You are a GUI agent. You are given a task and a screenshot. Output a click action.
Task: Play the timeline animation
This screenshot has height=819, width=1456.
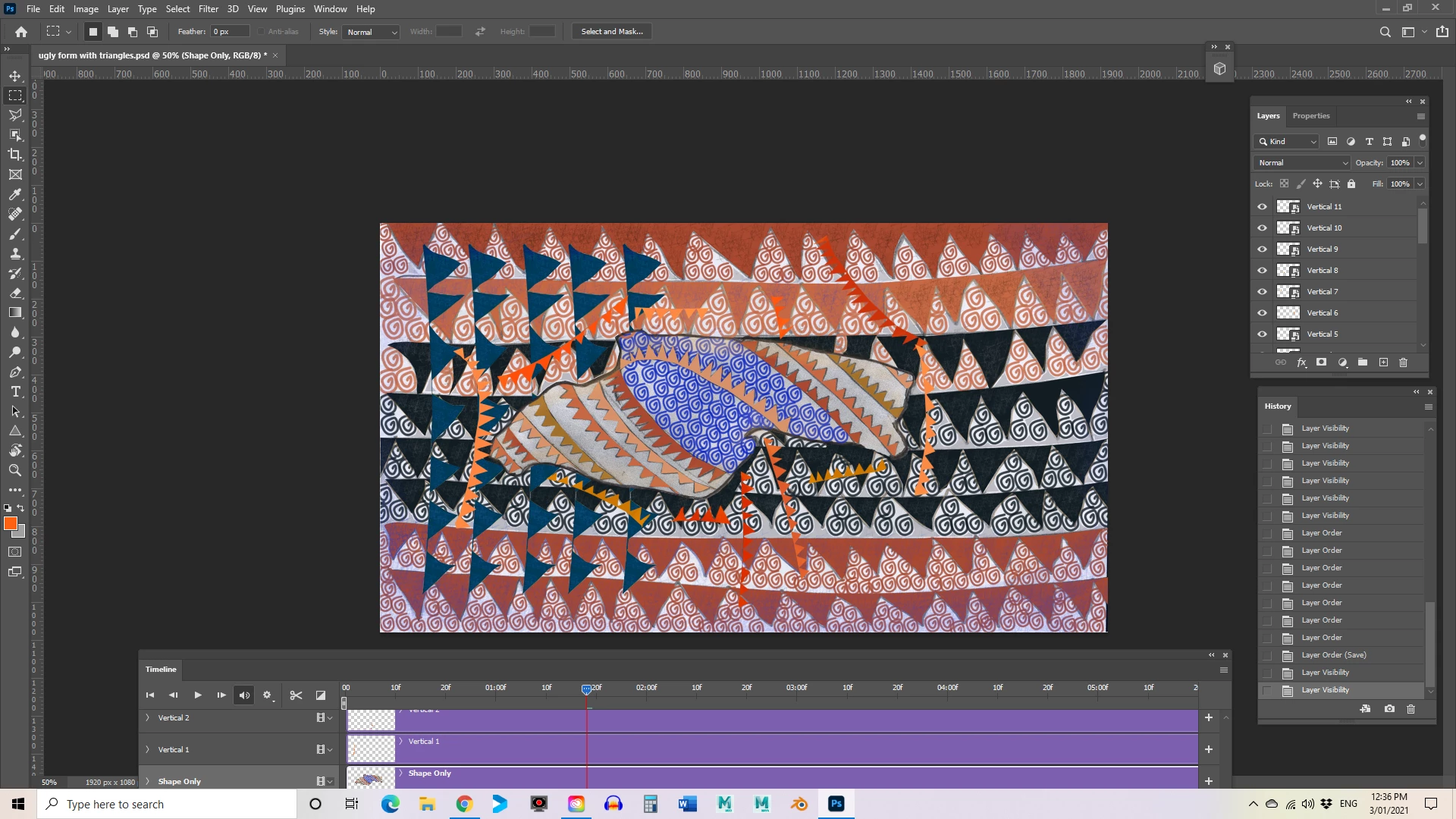(x=198, y=695)
